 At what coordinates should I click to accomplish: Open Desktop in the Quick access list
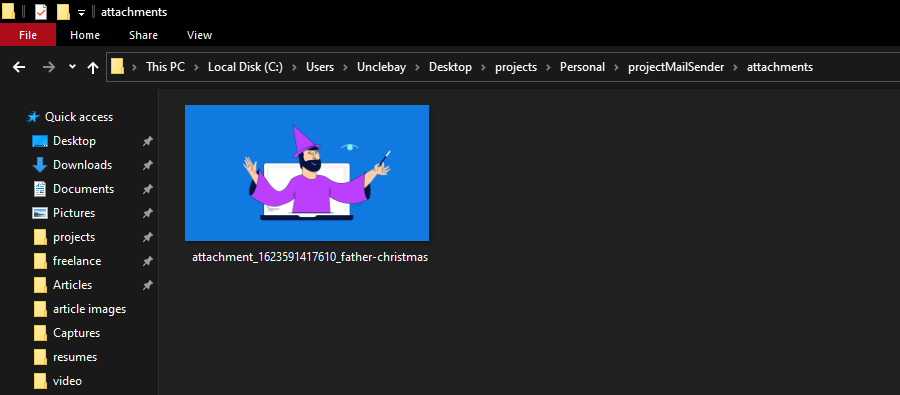(x=74, y=141)
